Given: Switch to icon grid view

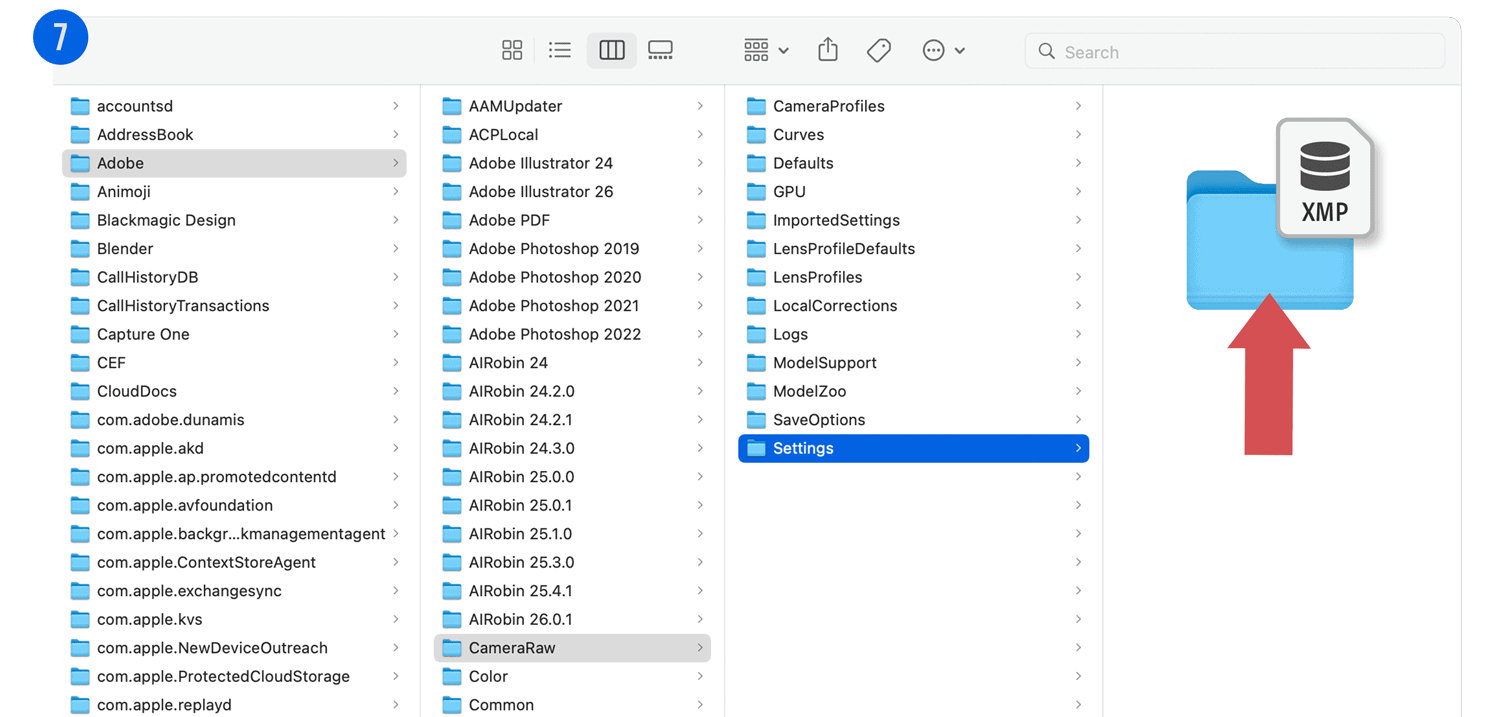Looking at the screenshot, I should (512, 50).
